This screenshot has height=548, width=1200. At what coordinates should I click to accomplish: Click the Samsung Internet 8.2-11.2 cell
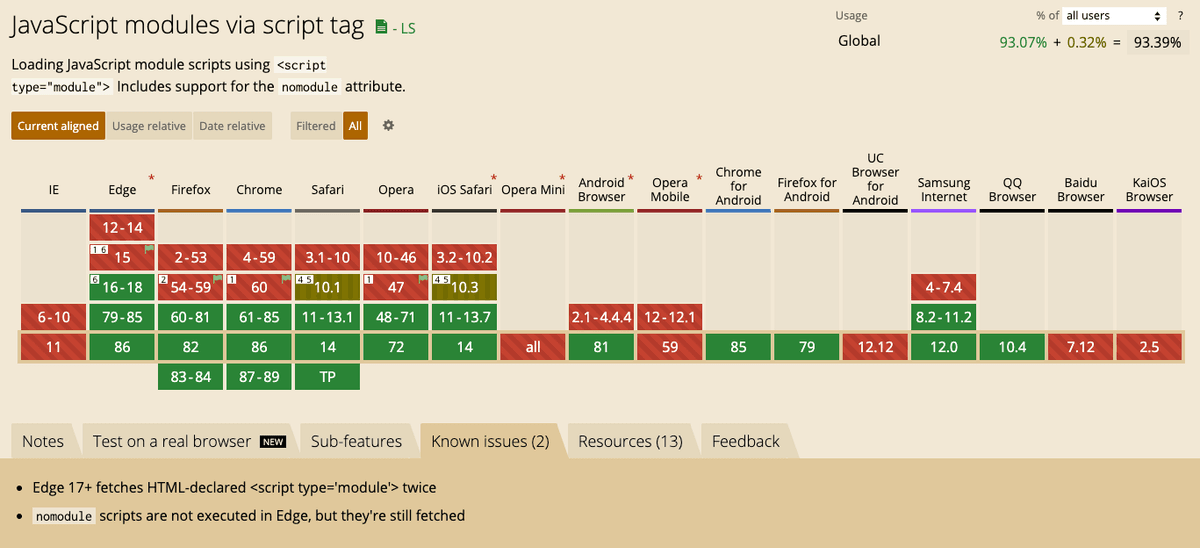[944, 317]
